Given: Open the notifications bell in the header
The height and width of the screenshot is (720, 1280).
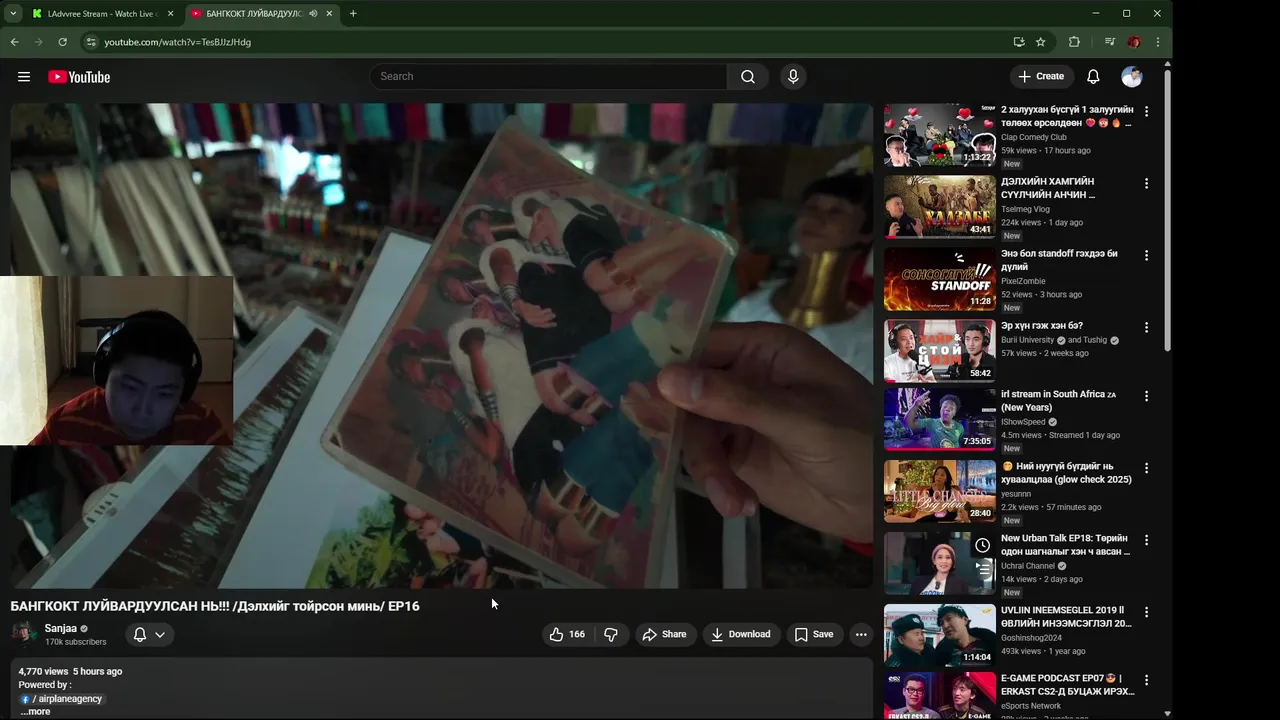Looking at the screenshot, I should [1093, 77].
